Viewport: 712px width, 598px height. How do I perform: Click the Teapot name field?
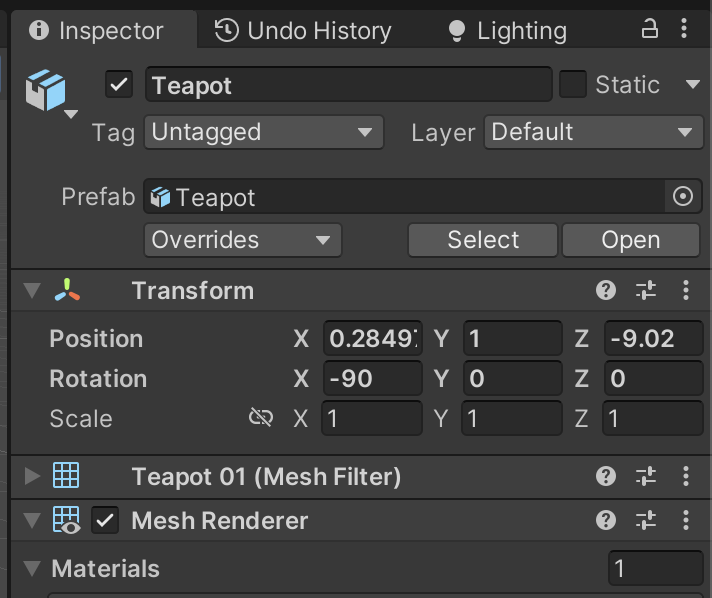pos(348,84)
